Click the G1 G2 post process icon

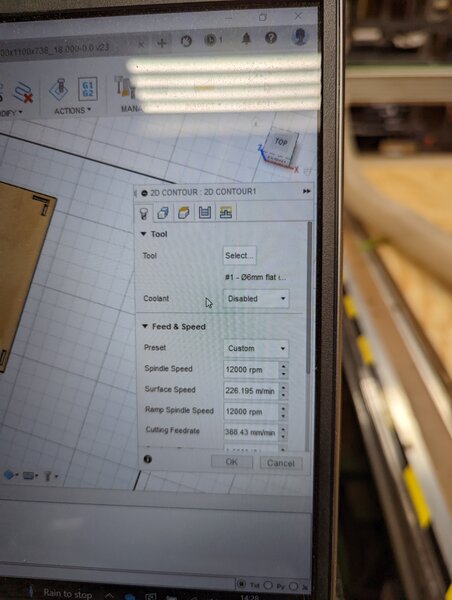(x=87, y=90)
